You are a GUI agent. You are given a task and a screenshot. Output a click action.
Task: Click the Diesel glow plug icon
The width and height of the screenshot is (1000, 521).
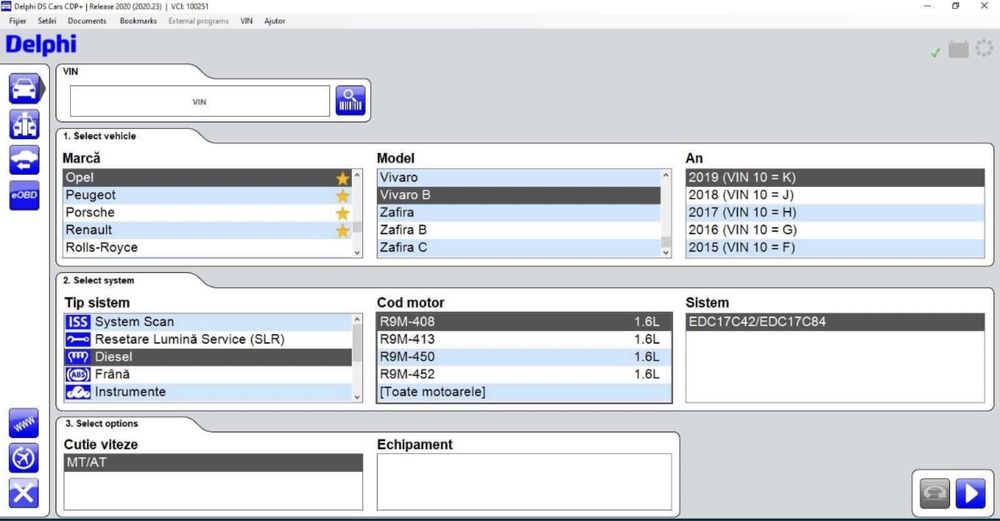[78, 357]
